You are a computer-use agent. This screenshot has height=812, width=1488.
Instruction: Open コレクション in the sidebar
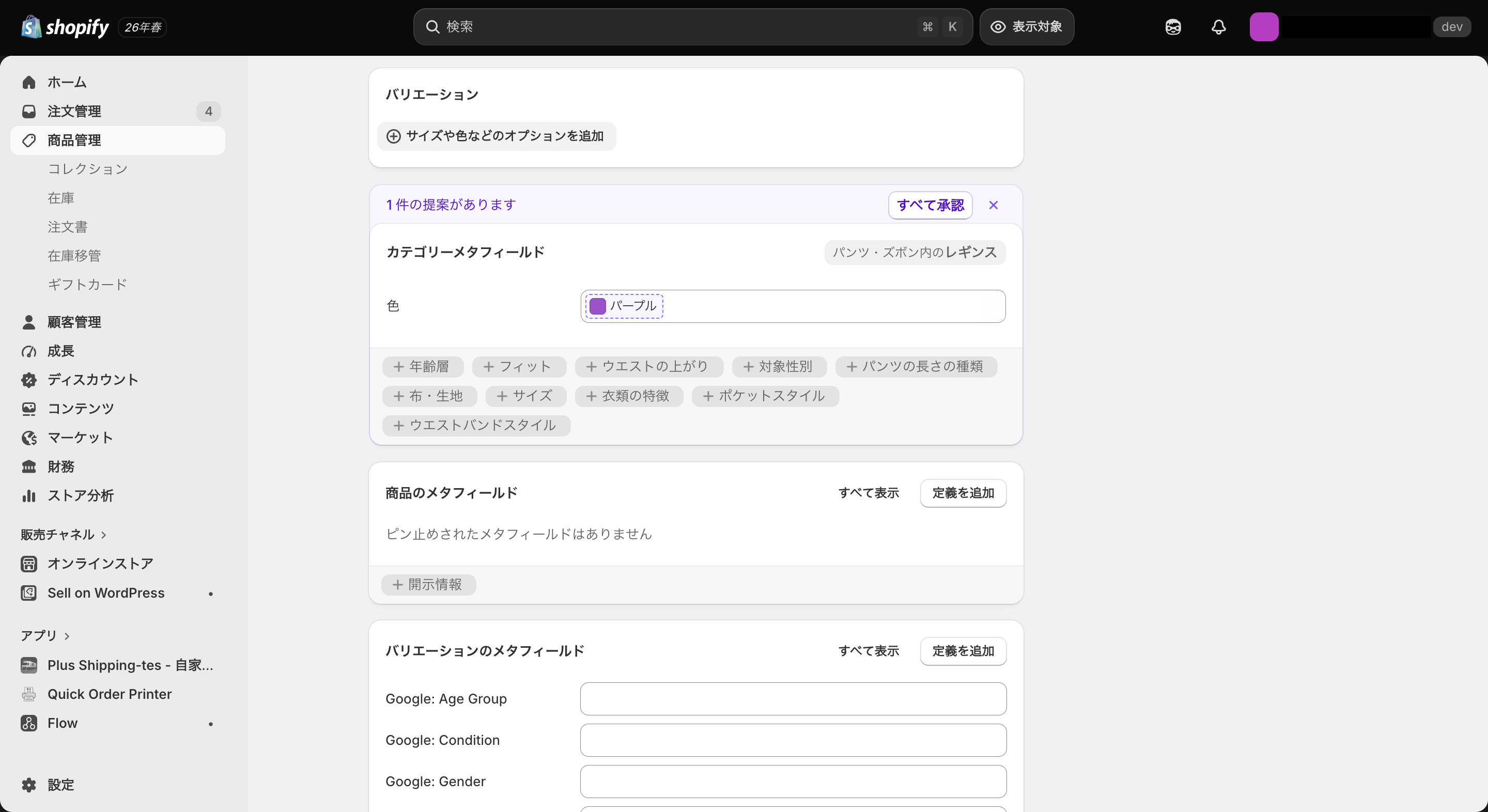pos(88,168)
